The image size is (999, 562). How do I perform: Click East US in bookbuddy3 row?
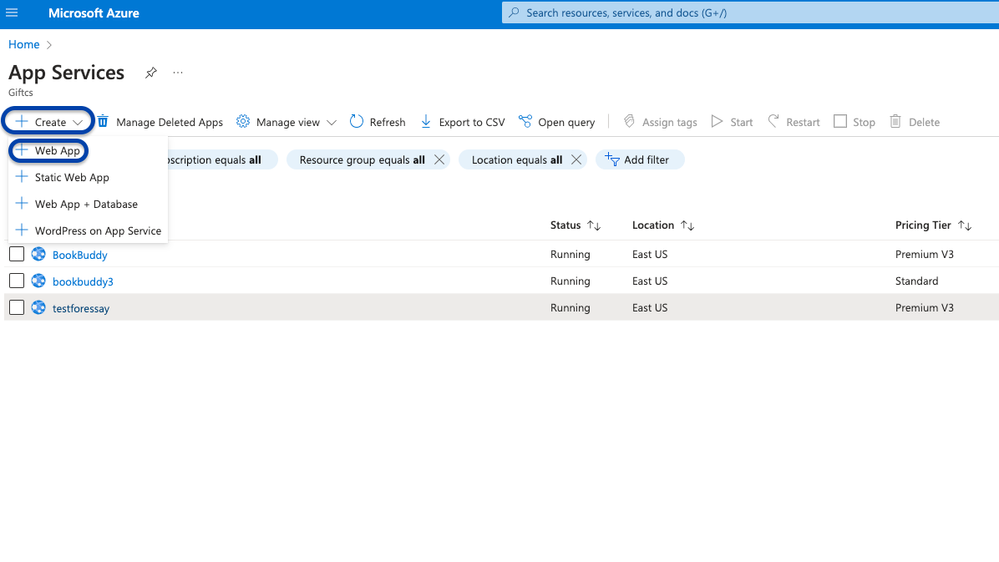(650, 281)
